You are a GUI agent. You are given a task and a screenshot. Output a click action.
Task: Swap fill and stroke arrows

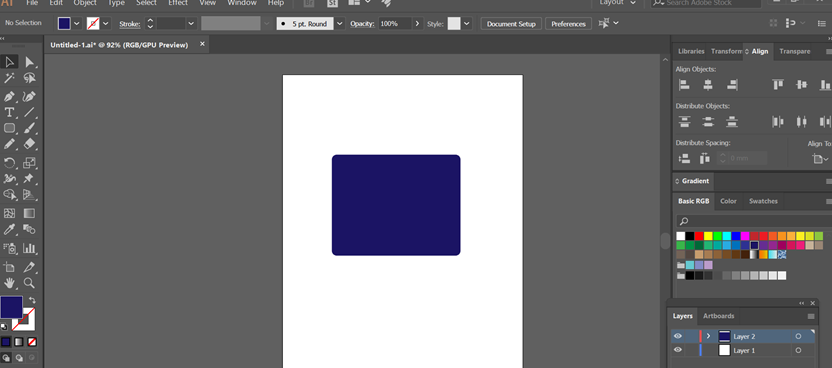[32, 300]
